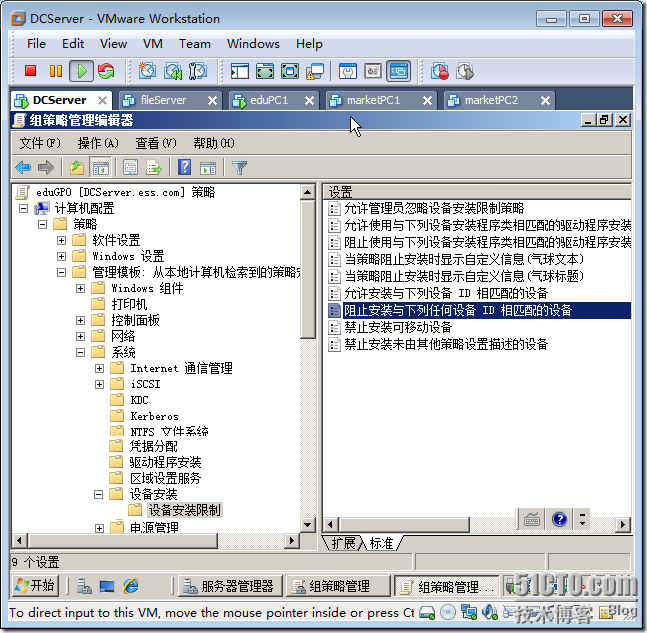Screen dimensions: 647x633
Task: Enter full screen mode icon
Action: coord(290,71)
